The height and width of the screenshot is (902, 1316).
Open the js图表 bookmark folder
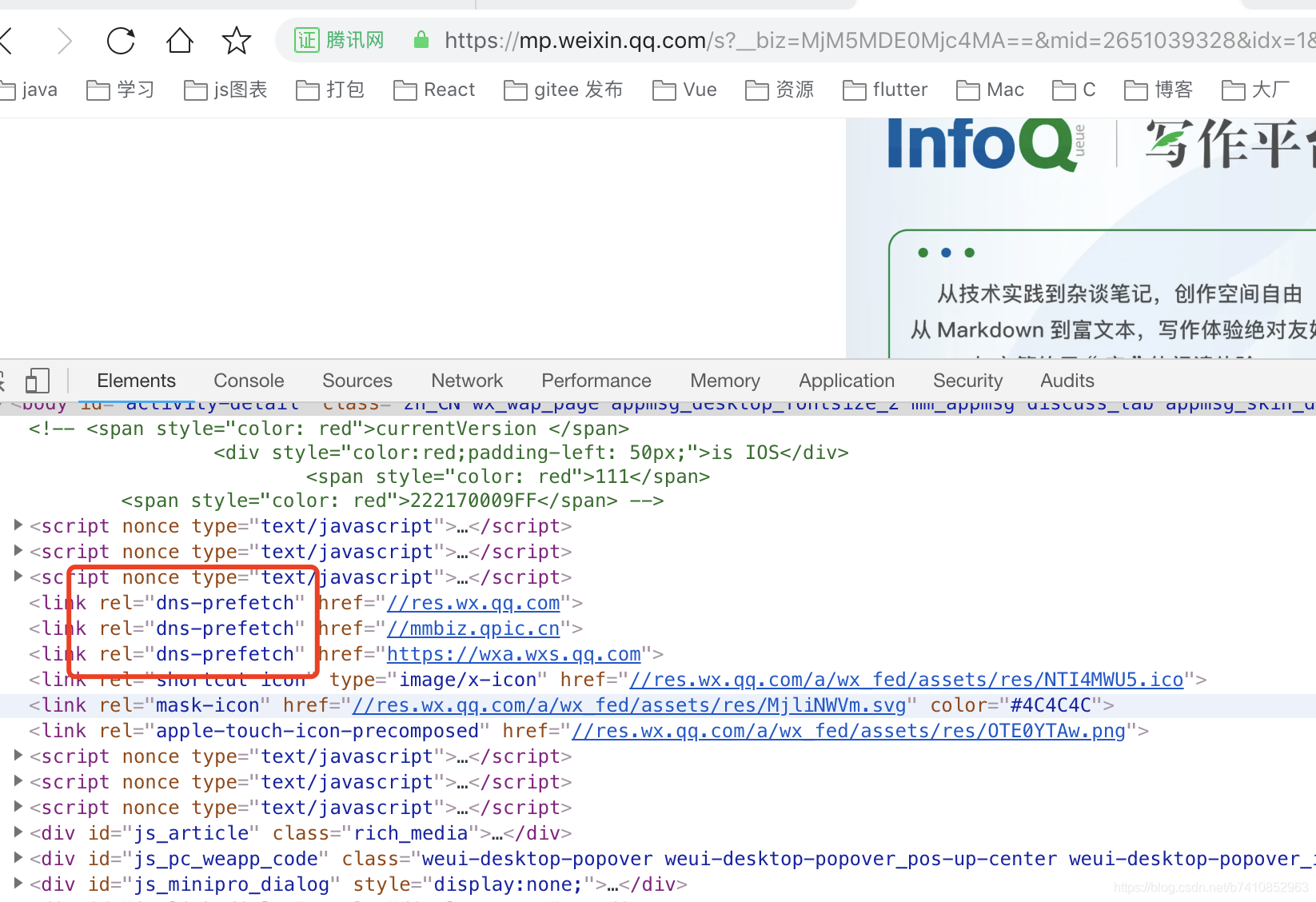pyautogui.click(x=225, y=90)
